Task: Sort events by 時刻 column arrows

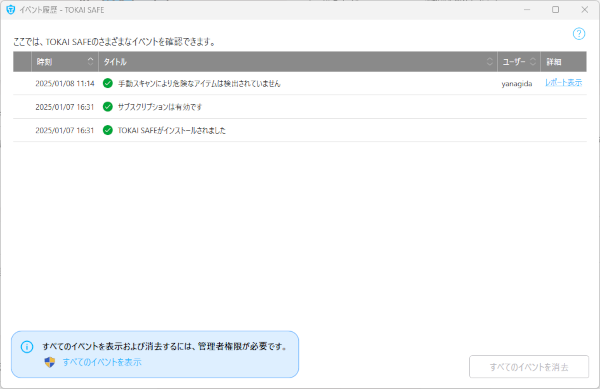Action: pos(90,61)
